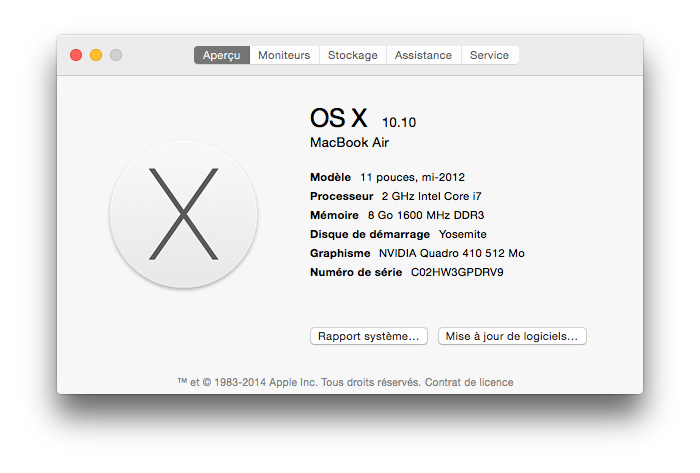Select the Assistance tab
This screenshot has width=700, height=473.
click(x=423, y=55)
